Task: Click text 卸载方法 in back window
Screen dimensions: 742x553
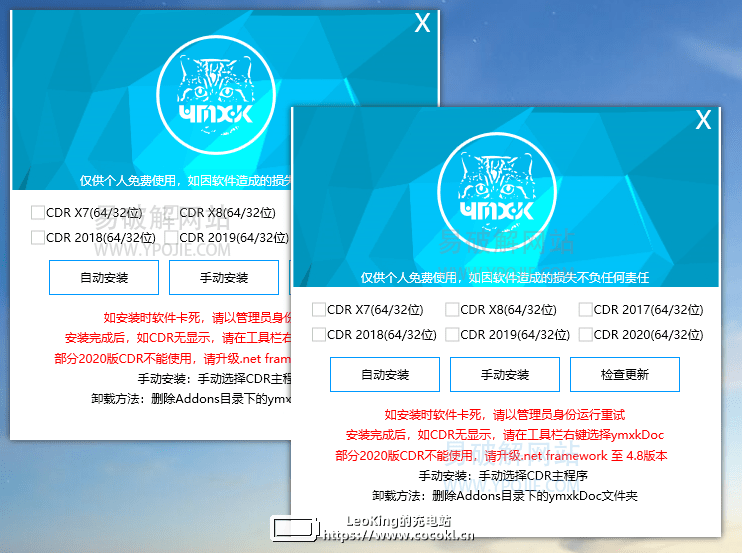Action: [x=191, y=399]
